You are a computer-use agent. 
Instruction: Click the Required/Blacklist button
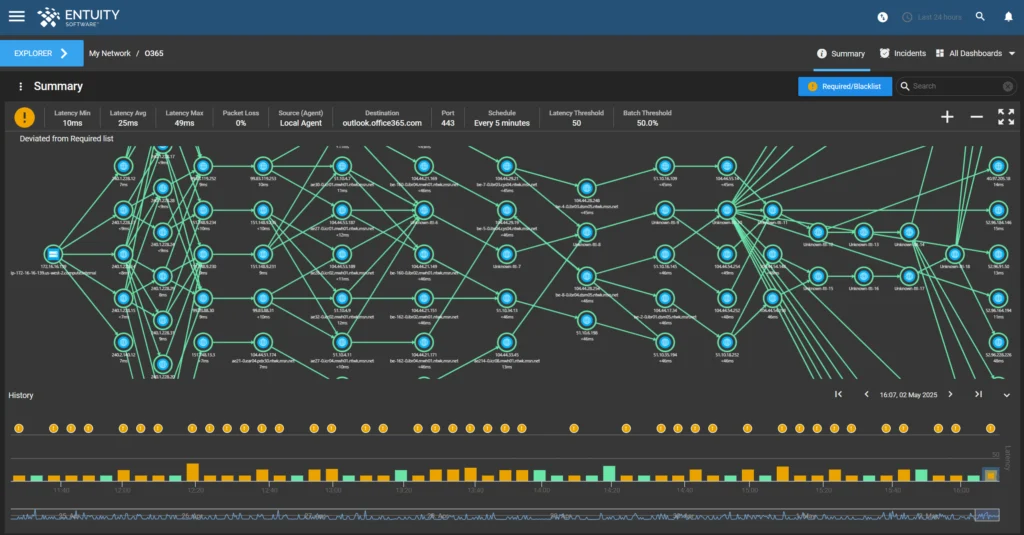844,86
